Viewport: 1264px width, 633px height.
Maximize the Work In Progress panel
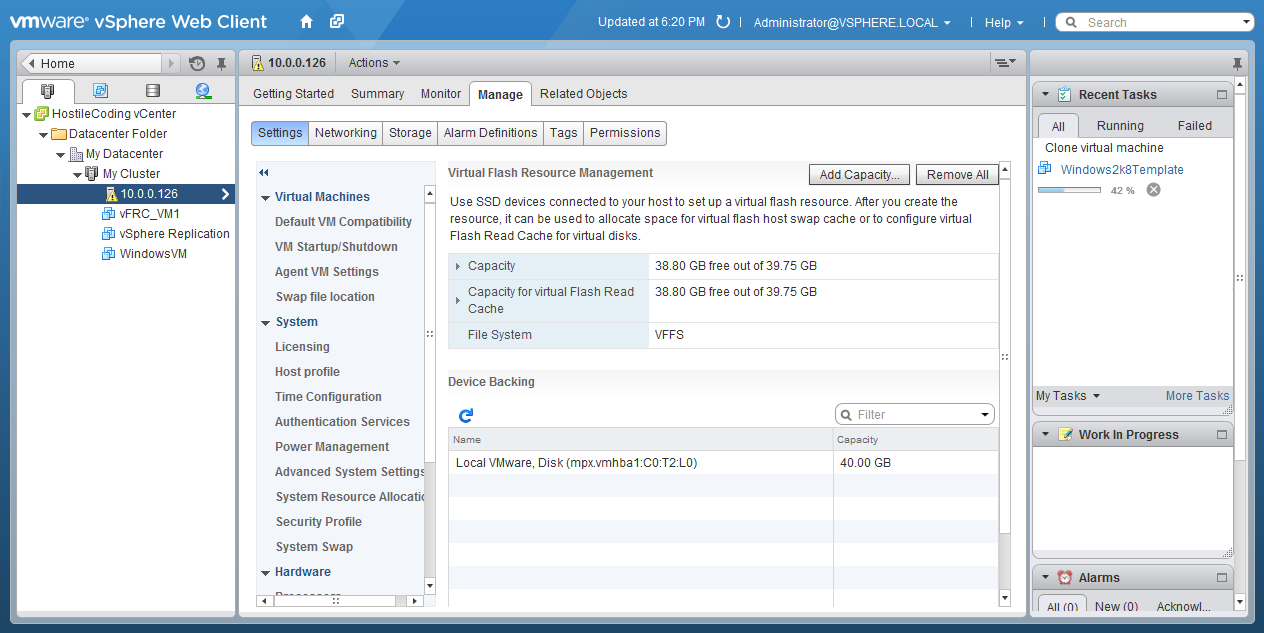pyautogui.click(x=1221, y=435)
